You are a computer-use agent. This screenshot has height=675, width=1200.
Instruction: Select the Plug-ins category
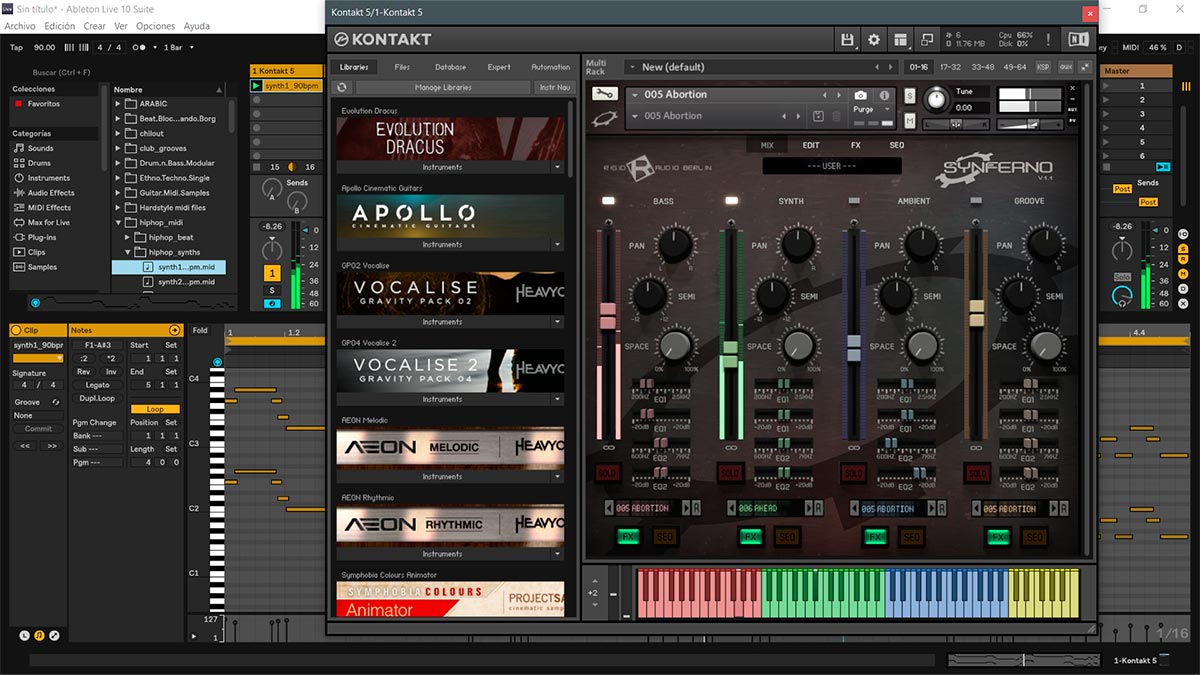point(42,237)
